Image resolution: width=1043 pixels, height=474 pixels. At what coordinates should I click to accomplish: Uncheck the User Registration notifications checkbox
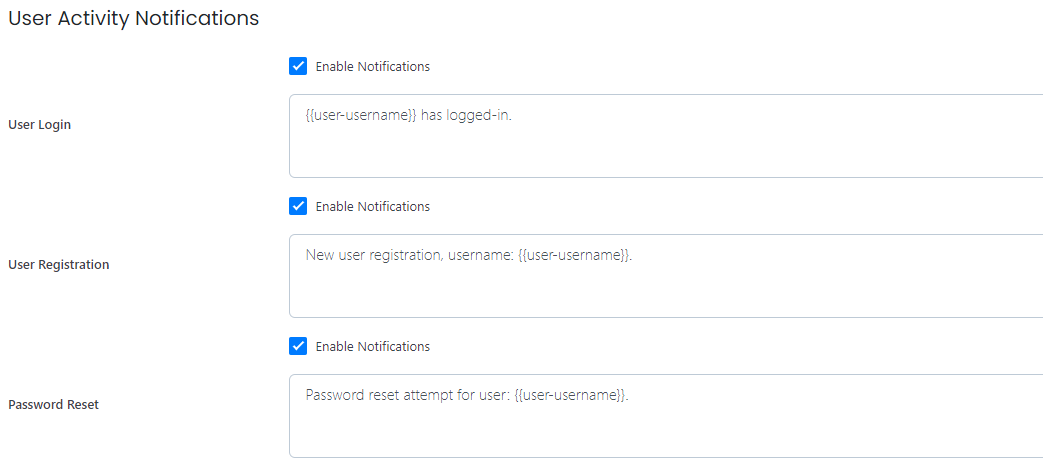click(x=298, y=206)
